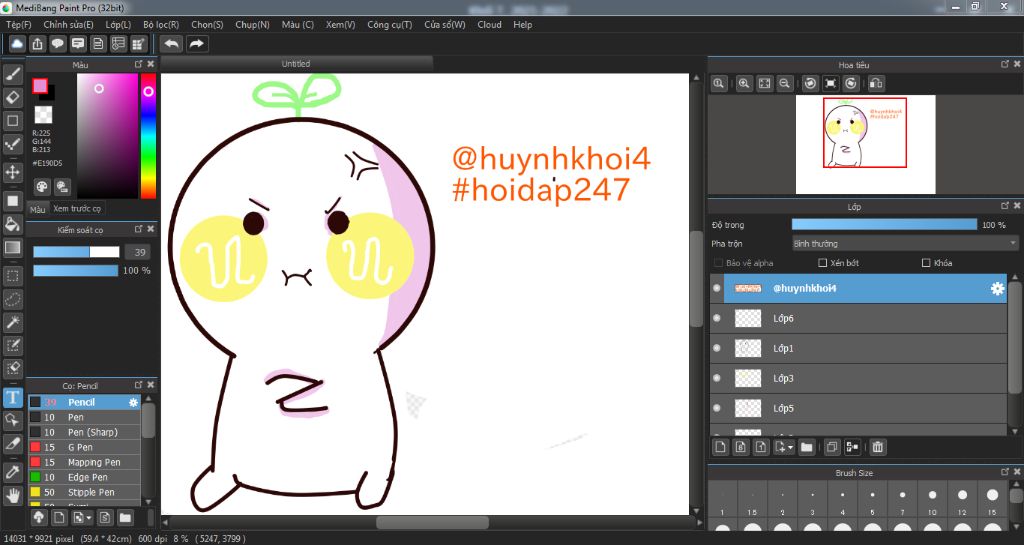Rotate navigator view right

[851, 84]
